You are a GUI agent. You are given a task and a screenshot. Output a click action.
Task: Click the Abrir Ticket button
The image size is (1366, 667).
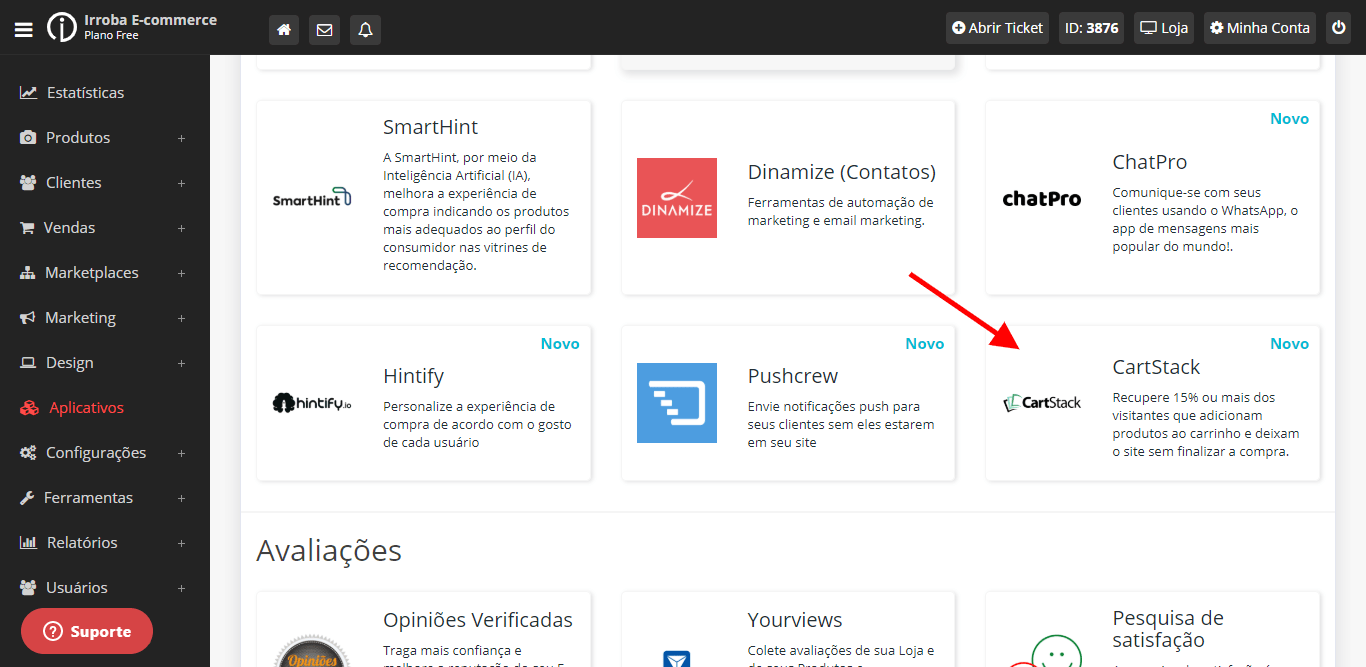998,28
